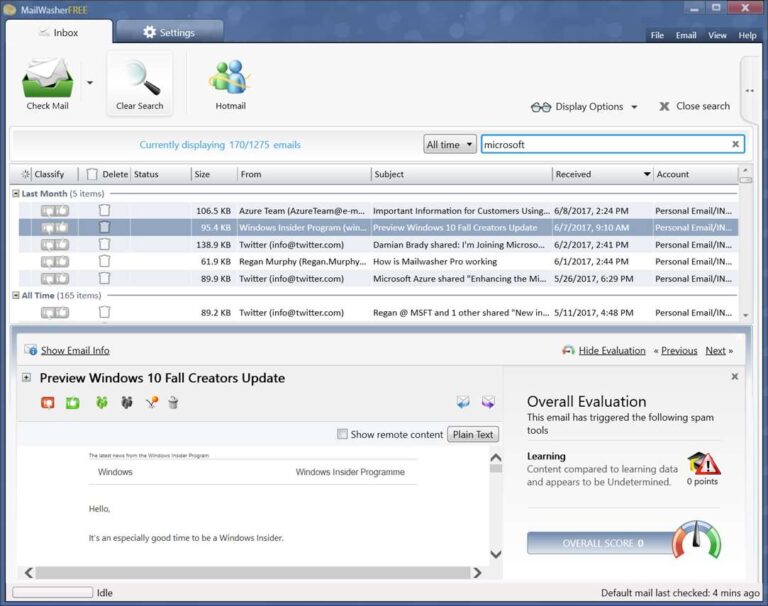The width and height of the screenshot is (768, 606).
Task: Collapse the Last Month group
Action: click(x=16, y=194)
